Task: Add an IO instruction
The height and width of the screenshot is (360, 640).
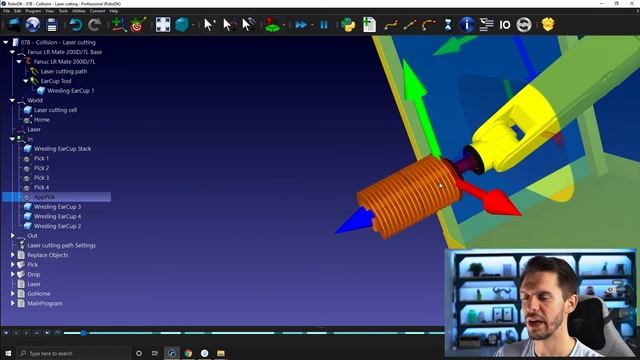Action: 505,25
